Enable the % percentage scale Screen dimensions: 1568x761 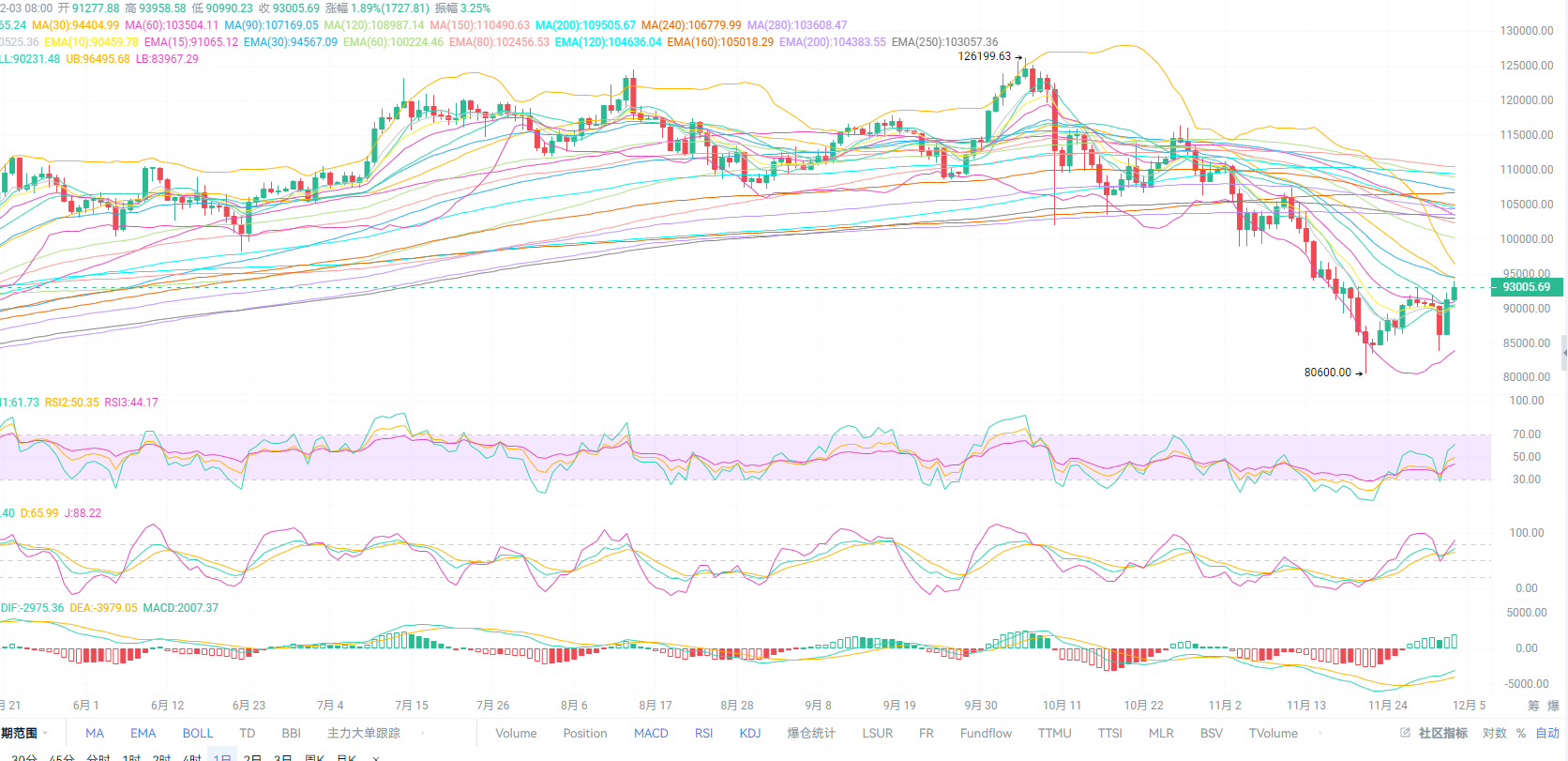[x=1521, y=733]
